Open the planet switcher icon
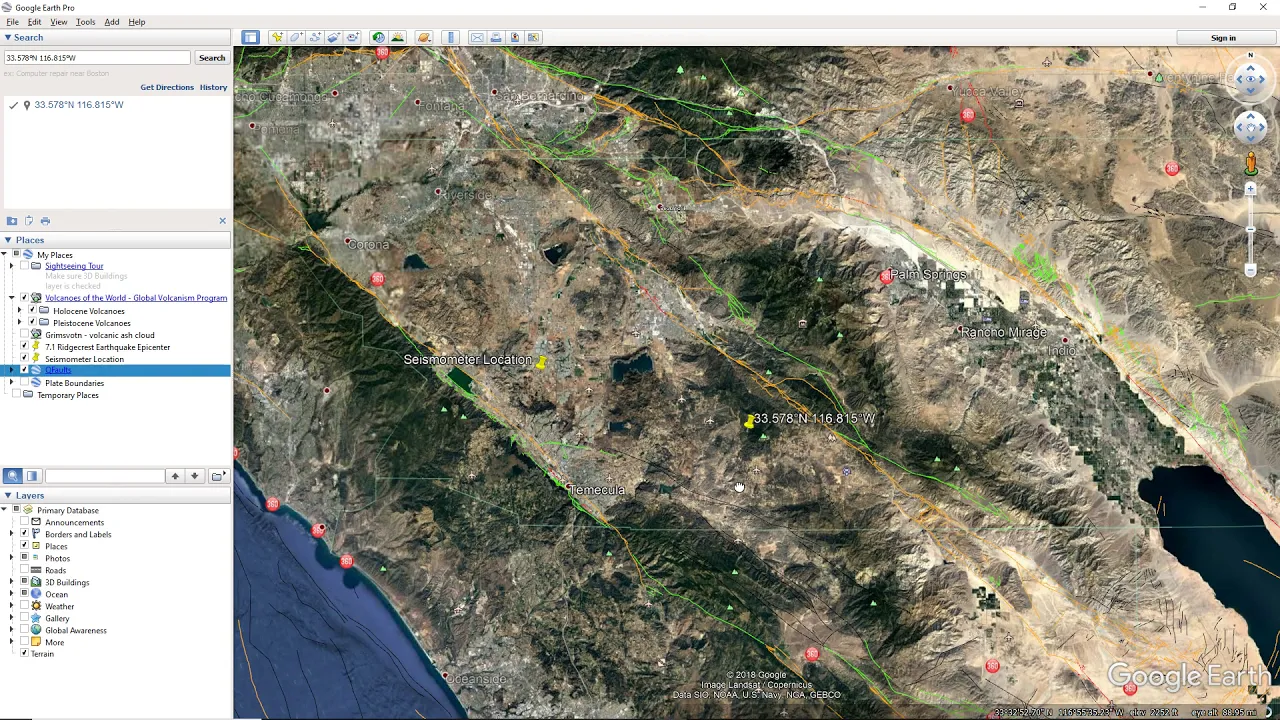The width and height of the screenshot is (1280, 720). (x=424, y=37)
